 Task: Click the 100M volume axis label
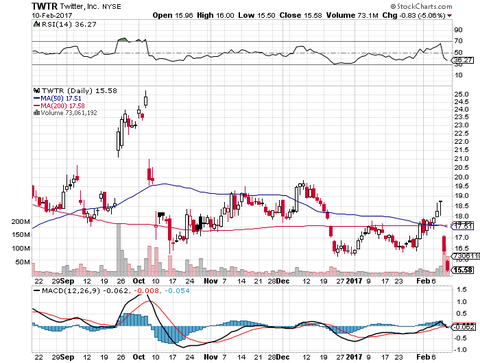[21, 249]
